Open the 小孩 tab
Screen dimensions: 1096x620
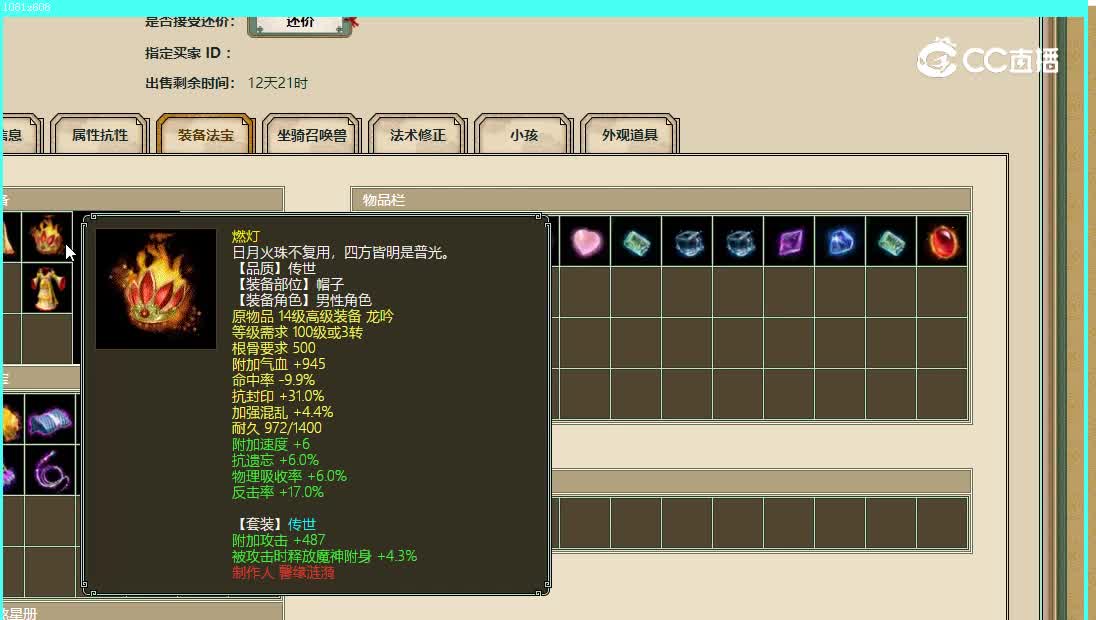click(x=524, y=134)
